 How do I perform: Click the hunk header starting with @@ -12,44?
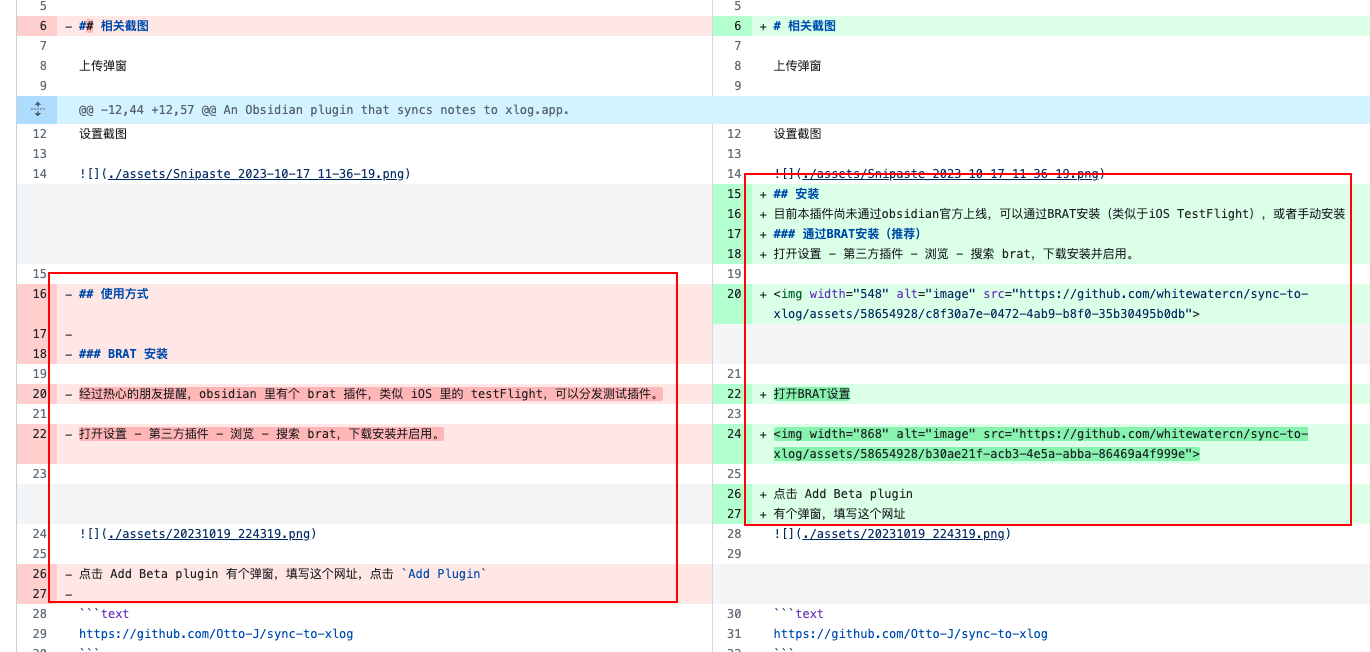coord(325,110)
